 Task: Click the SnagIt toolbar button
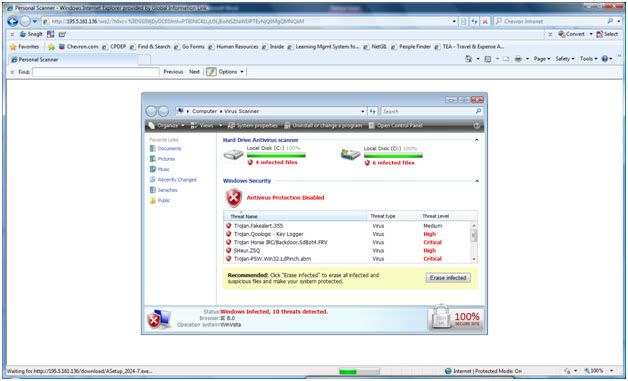(31, 34)
